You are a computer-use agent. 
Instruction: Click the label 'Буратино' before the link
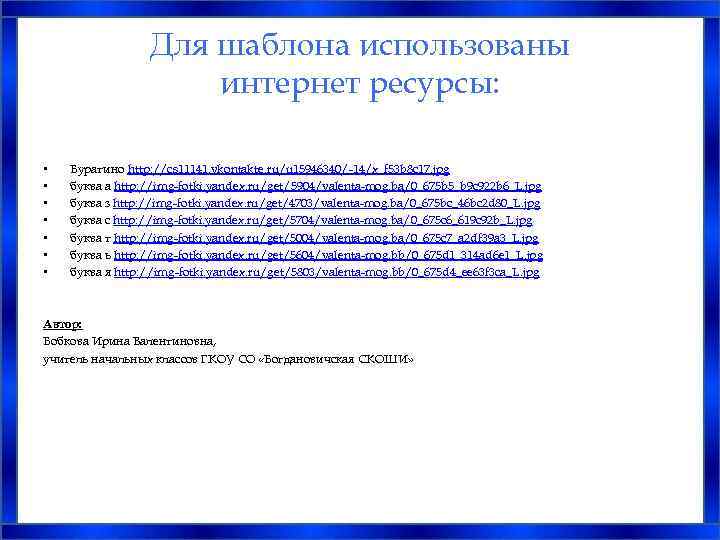(97, 169)
